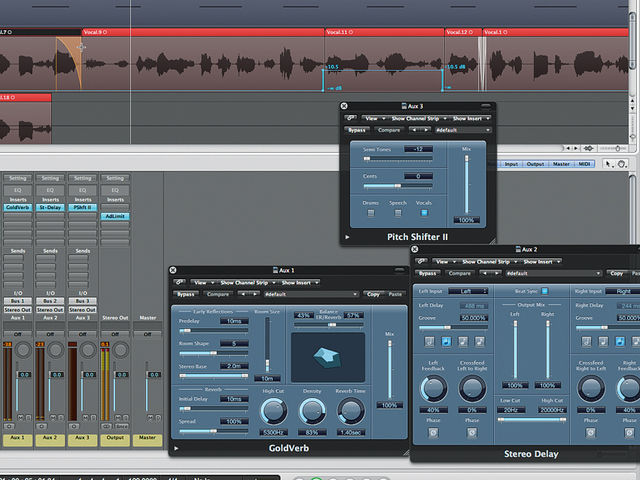Click the Bus 2 input slot on Aux 2
The height and width of the screenshot is (480, 640).
[49, 301]
